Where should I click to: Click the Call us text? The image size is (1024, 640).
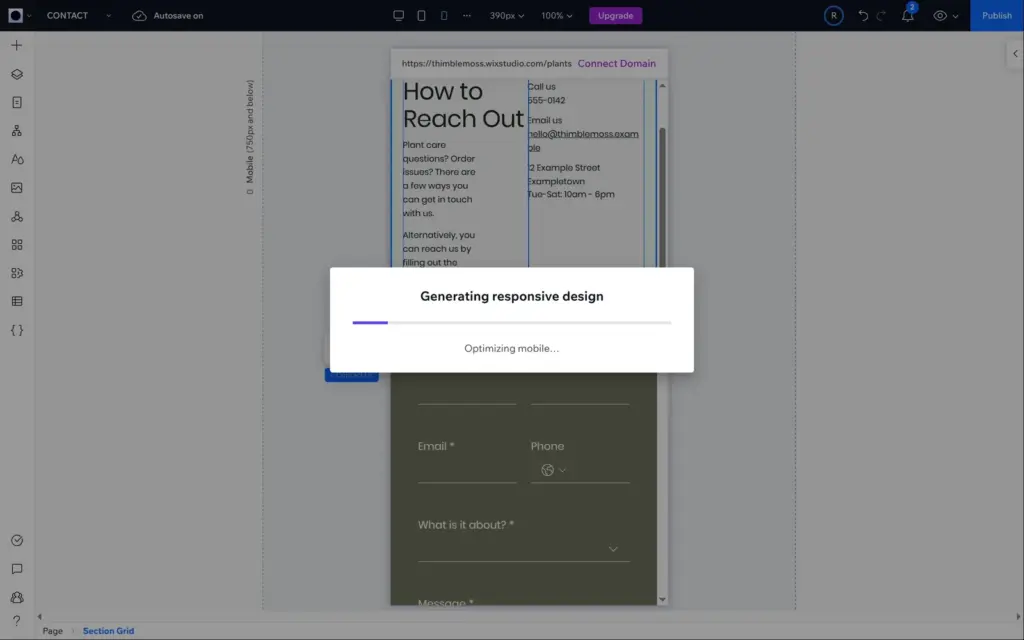click(541, 86)
